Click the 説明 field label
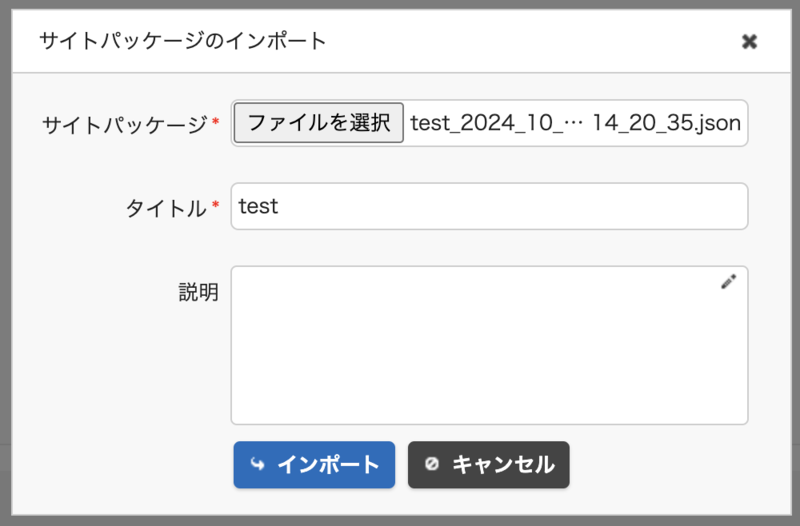Viewport: 800px width, 526px height. (198, 292)
